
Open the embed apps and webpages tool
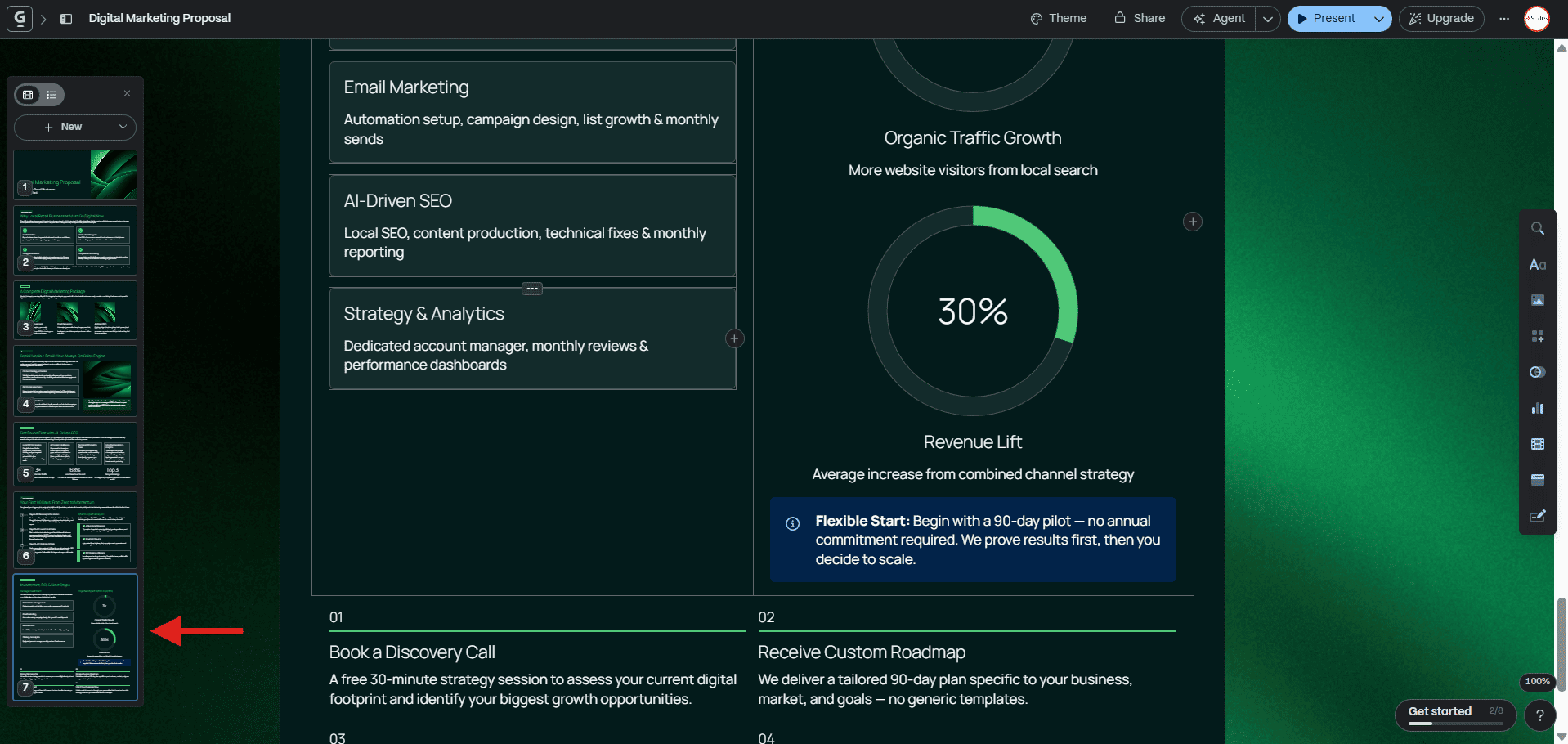point(1537,480)
